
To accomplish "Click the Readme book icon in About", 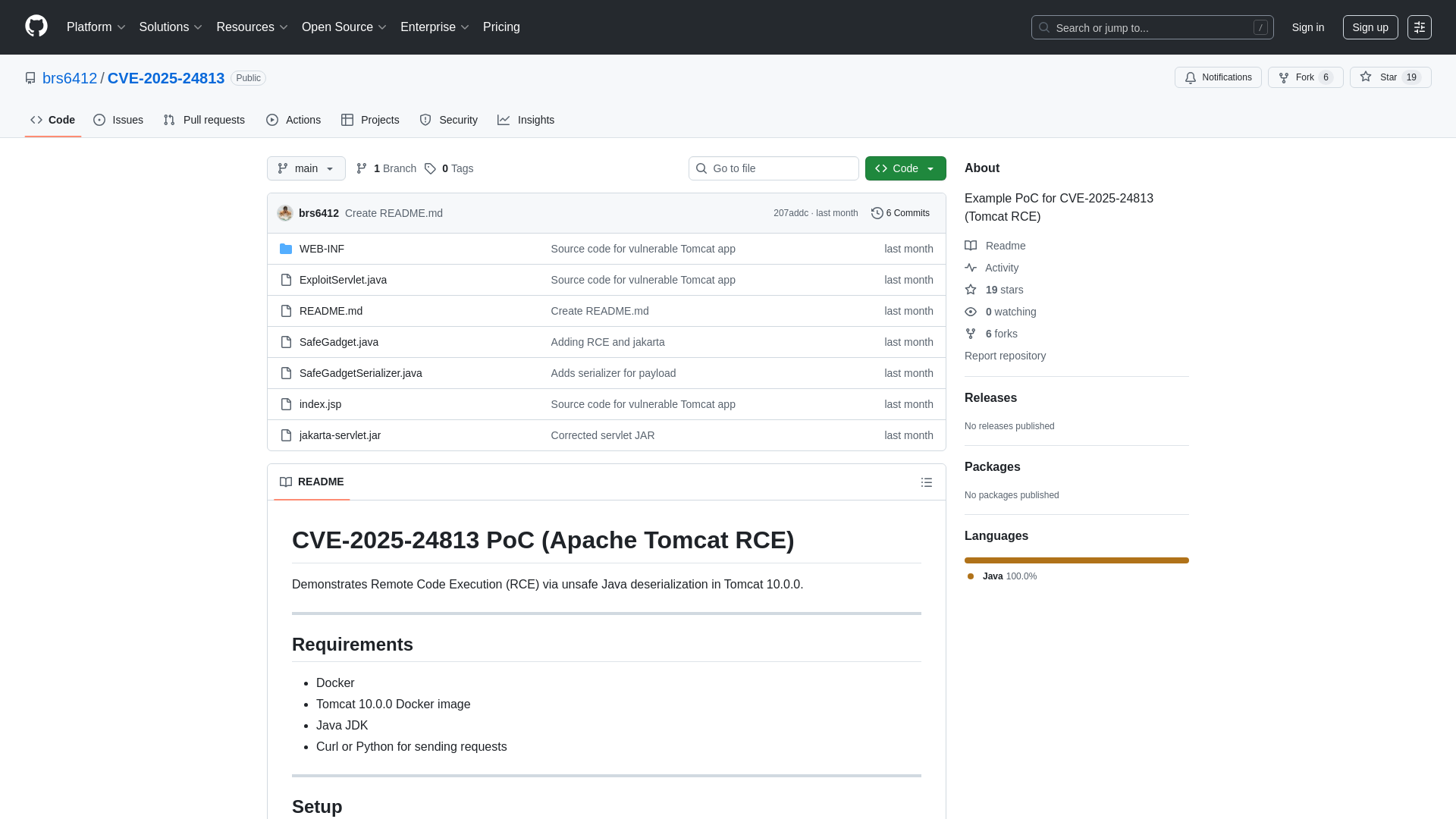I will 971,246.
